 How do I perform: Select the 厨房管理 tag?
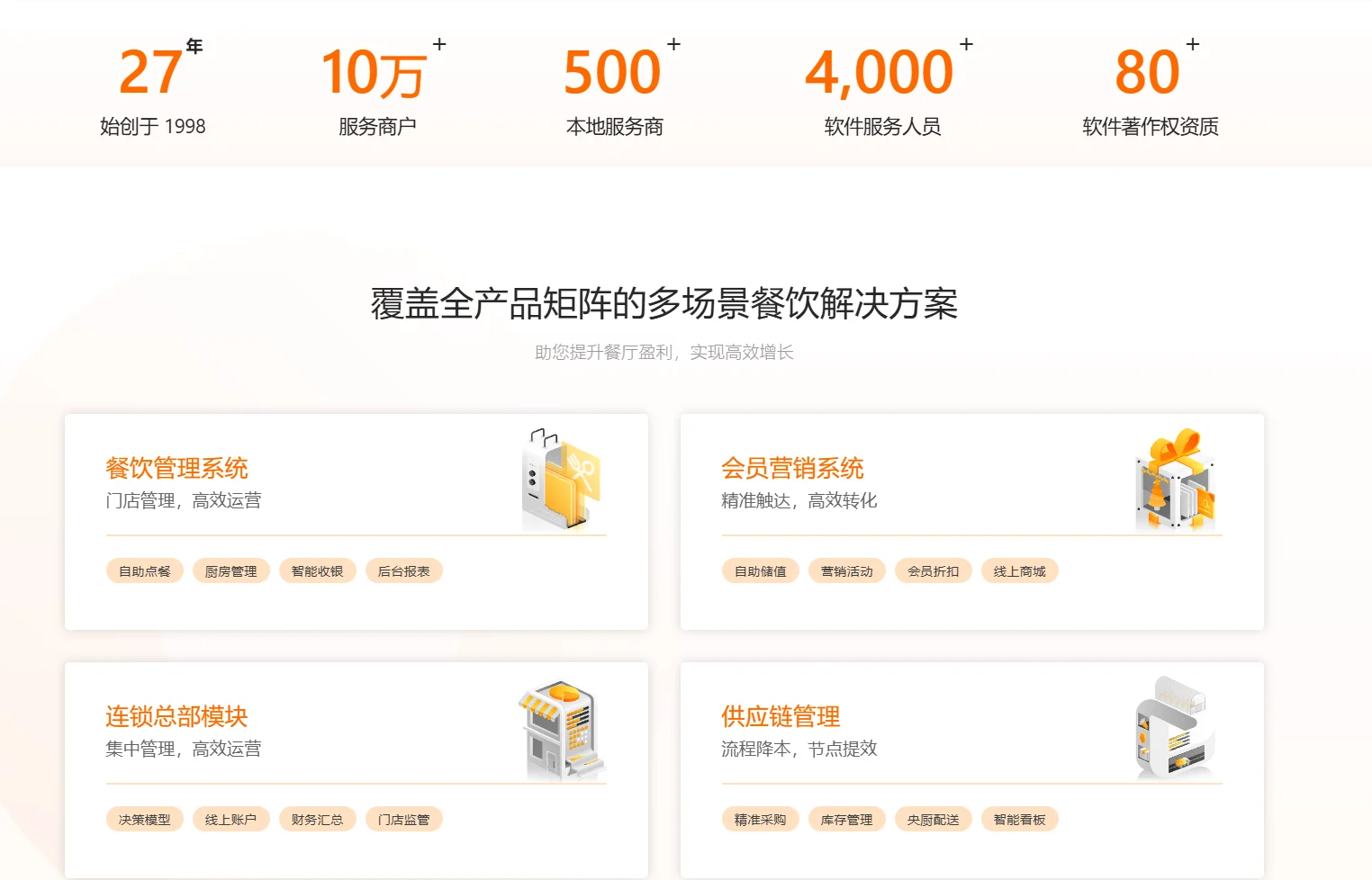[x=231, y=571]
